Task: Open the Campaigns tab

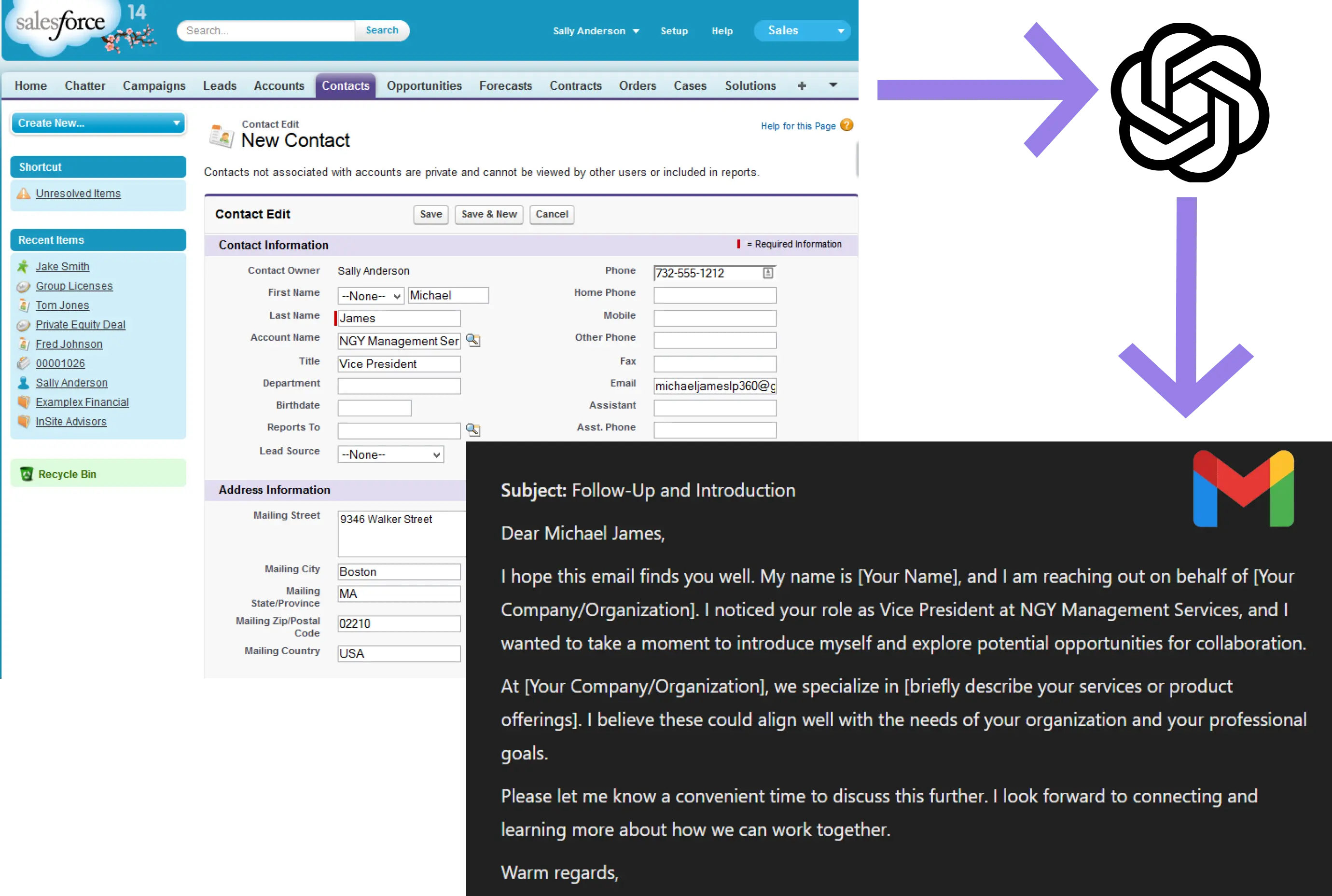Action: 154,86
